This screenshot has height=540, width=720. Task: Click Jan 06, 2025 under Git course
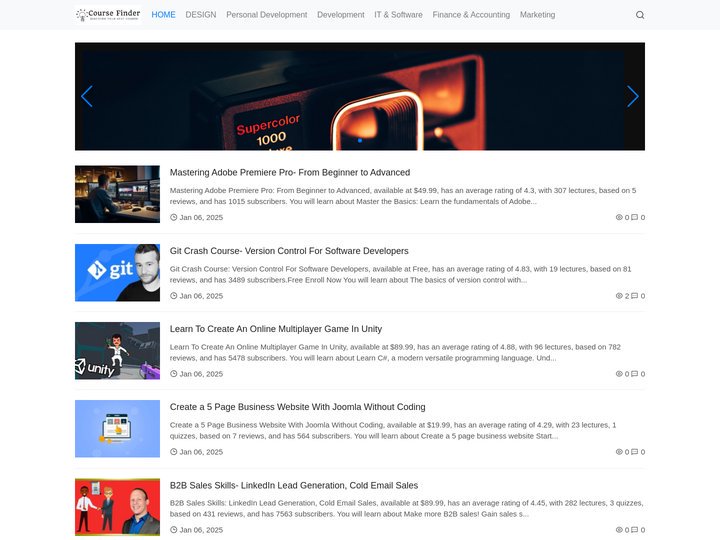(201, 296)
